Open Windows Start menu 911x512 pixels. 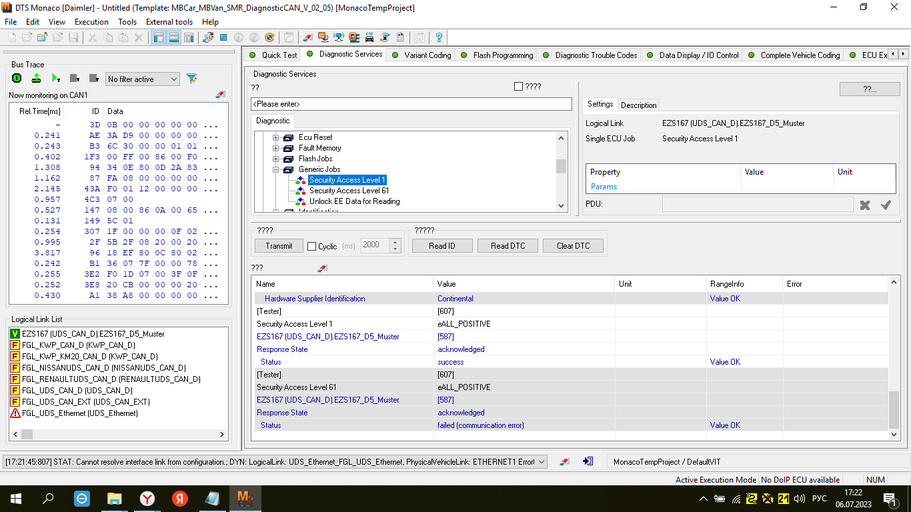click(x=16, y=499)
